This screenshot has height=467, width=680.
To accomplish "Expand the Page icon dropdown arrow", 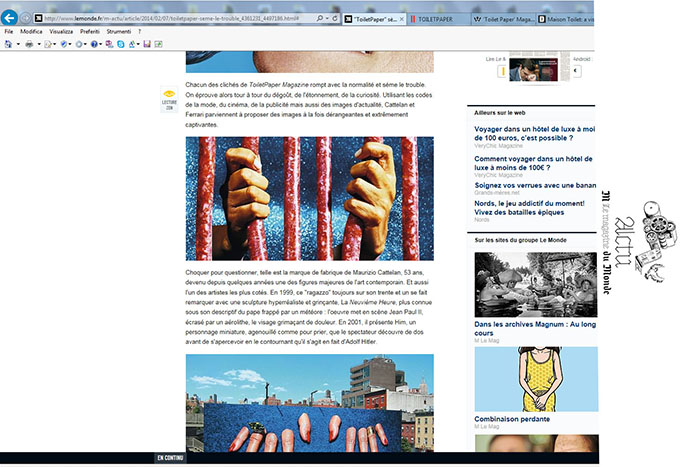I will tap(55, 44).
